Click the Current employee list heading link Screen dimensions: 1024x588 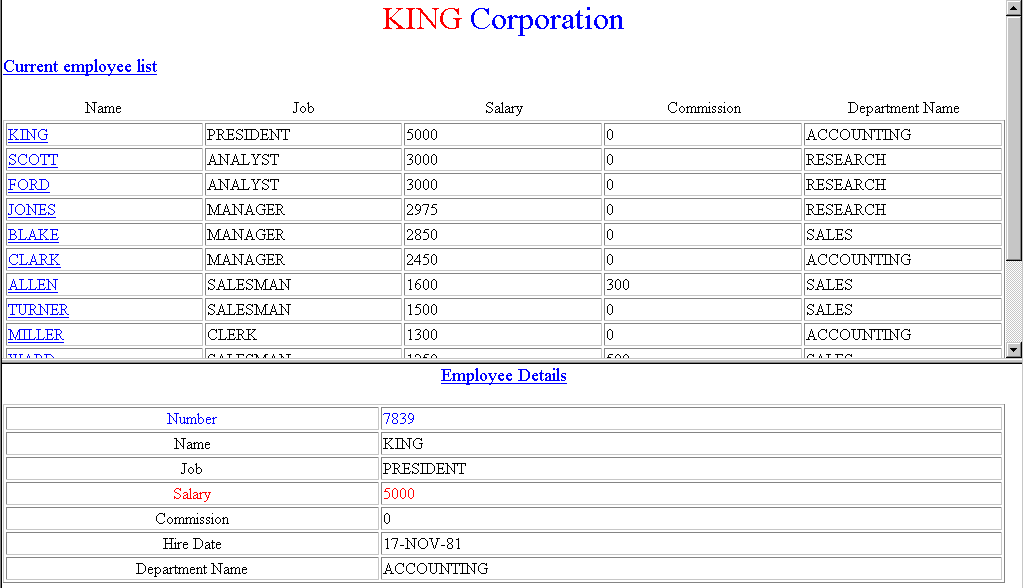[80, 67]
